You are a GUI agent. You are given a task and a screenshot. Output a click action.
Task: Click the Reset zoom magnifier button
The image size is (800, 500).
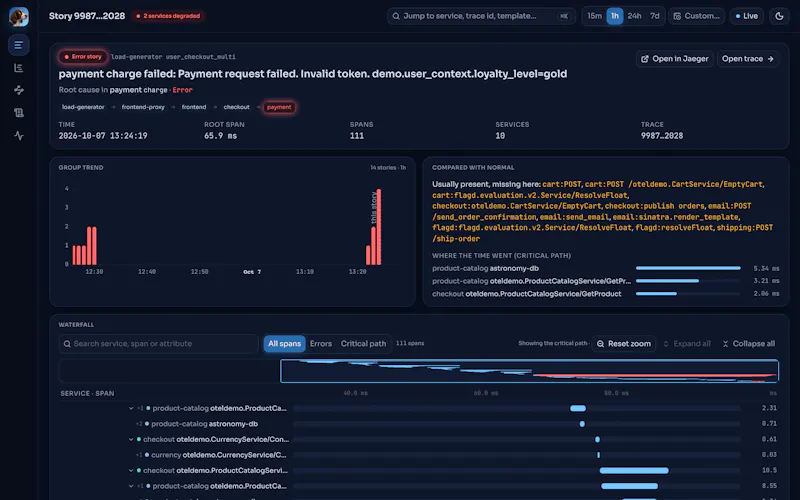point(624,344)
